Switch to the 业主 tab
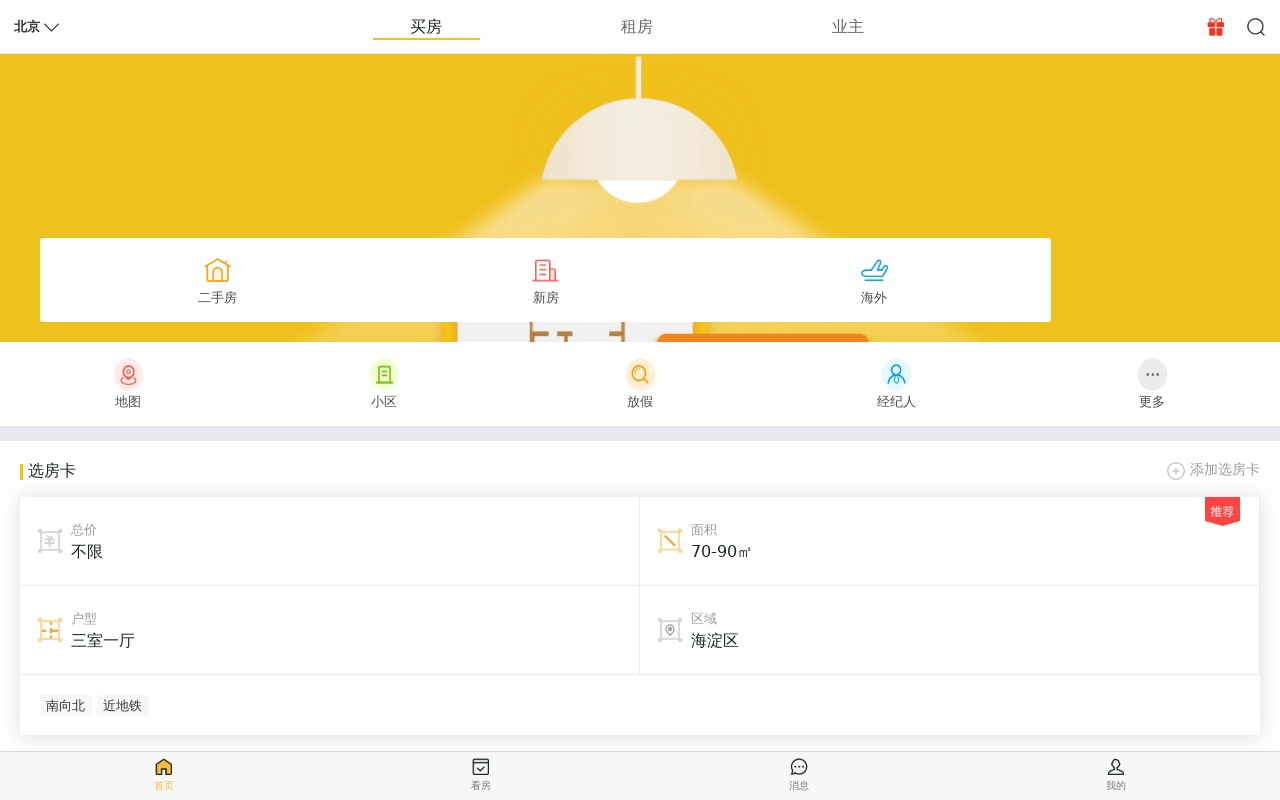 coord(848,27)
